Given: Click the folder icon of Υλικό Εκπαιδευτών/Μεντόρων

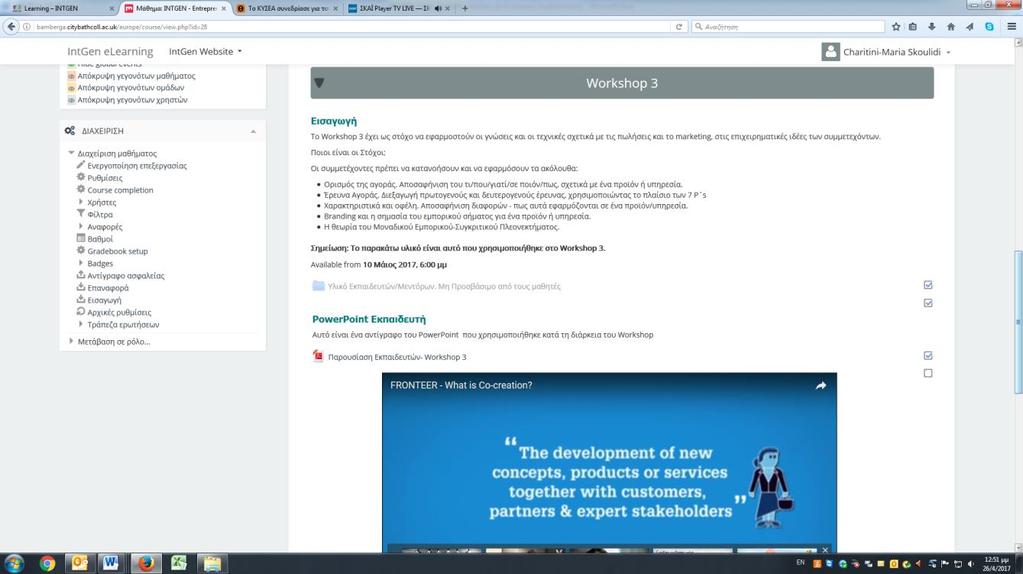Looking at the screenshot, I should (x=318, y=286).
